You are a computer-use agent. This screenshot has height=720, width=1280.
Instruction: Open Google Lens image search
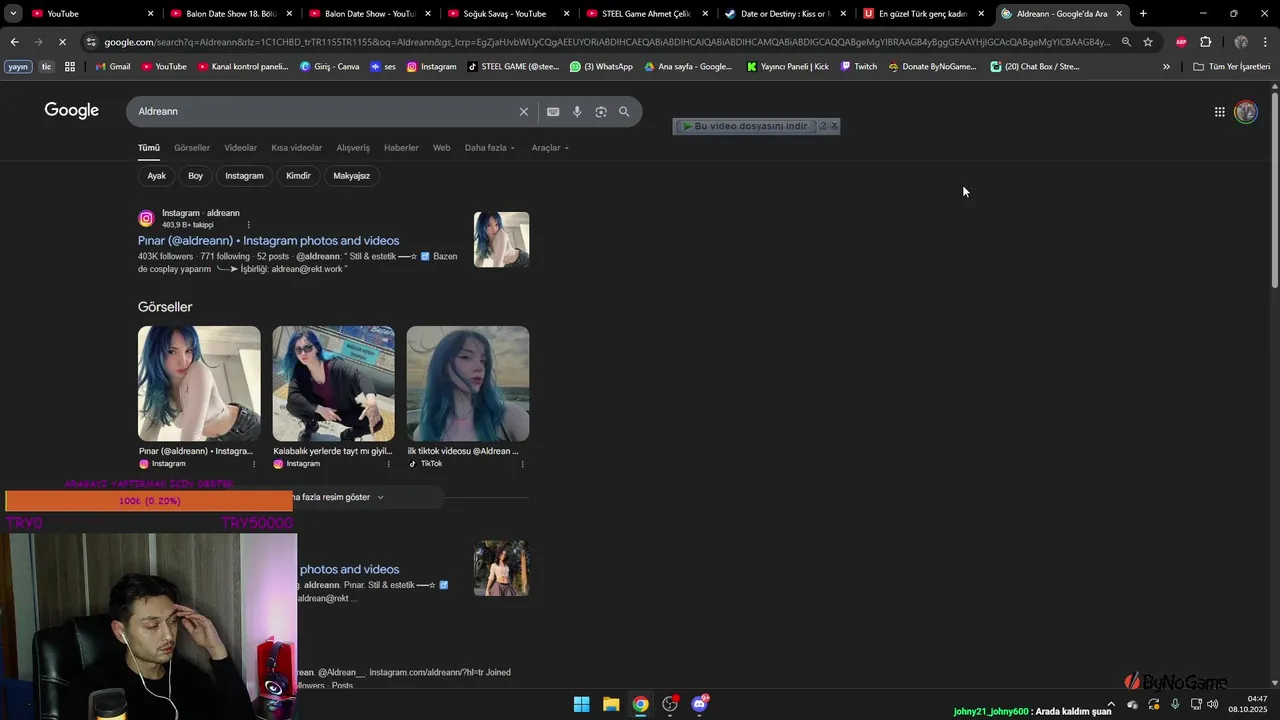(x=601, y=112)
